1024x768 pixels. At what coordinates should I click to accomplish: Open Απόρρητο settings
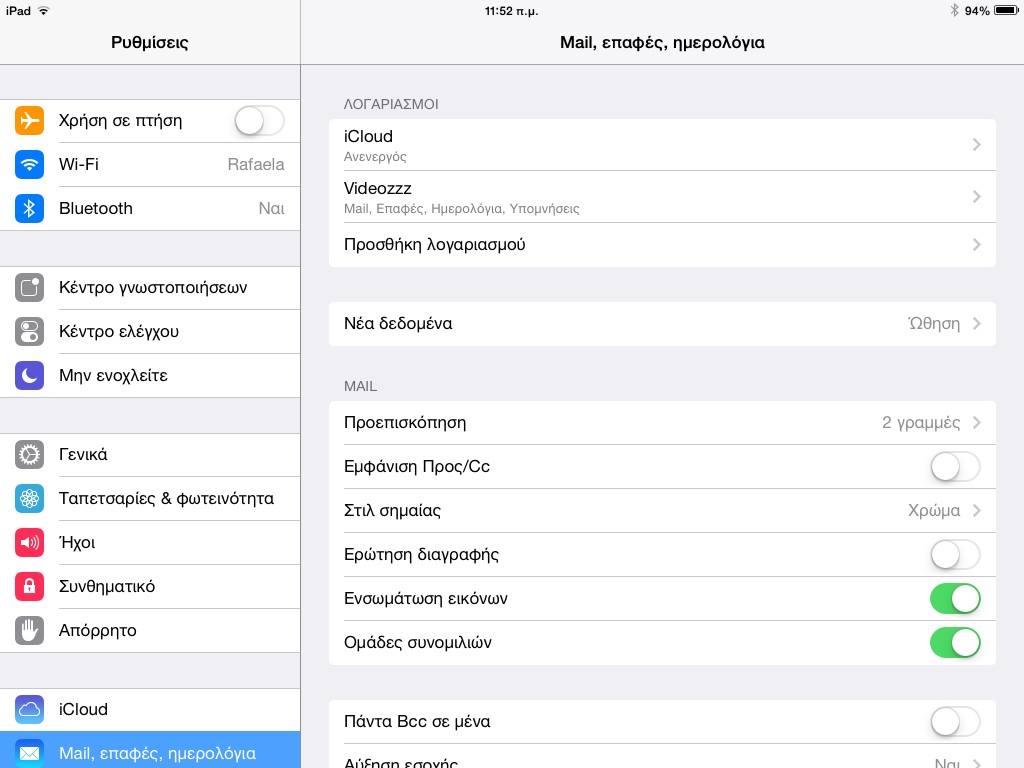[150, 631]
